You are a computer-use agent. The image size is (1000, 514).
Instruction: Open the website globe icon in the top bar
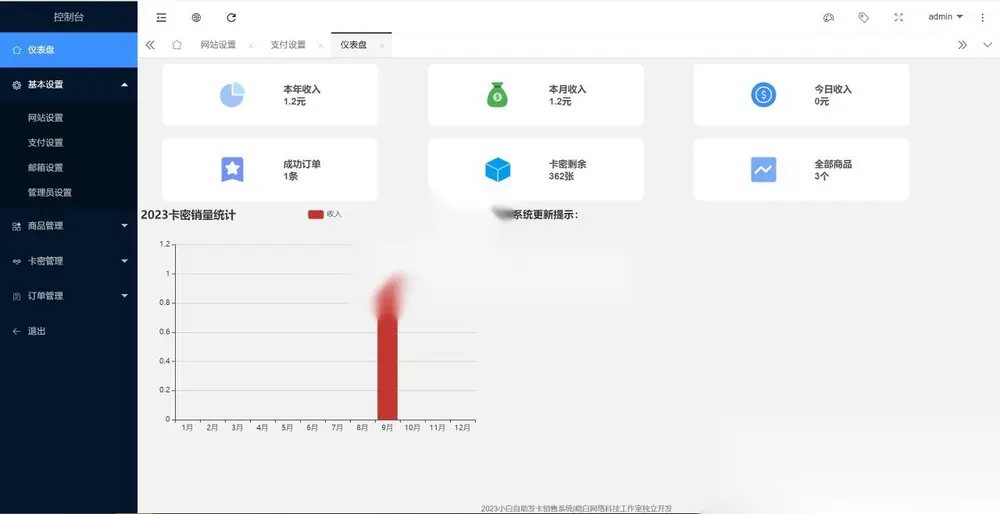pos(196,18)
